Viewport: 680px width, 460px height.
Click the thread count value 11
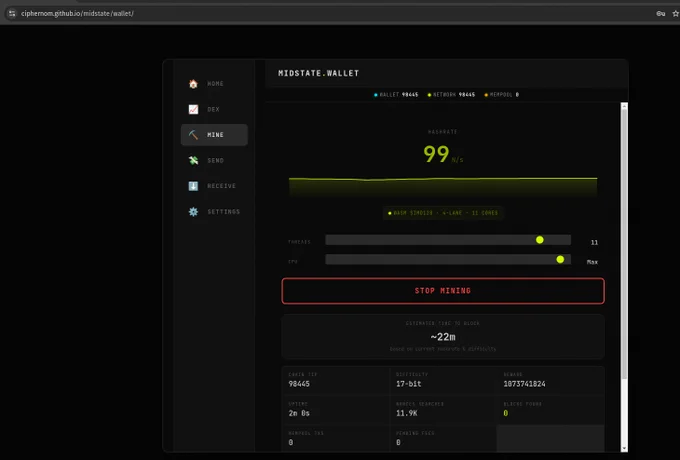point(594,242)
